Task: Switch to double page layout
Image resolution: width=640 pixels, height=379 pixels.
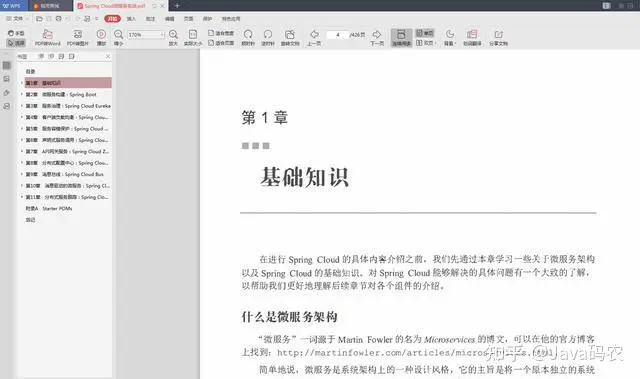Action: click(425, 43)
